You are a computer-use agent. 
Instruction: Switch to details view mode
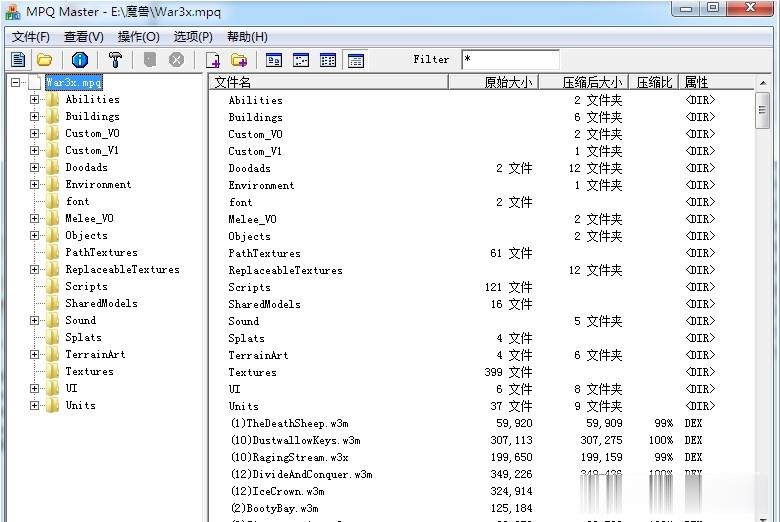pos(356,60)
